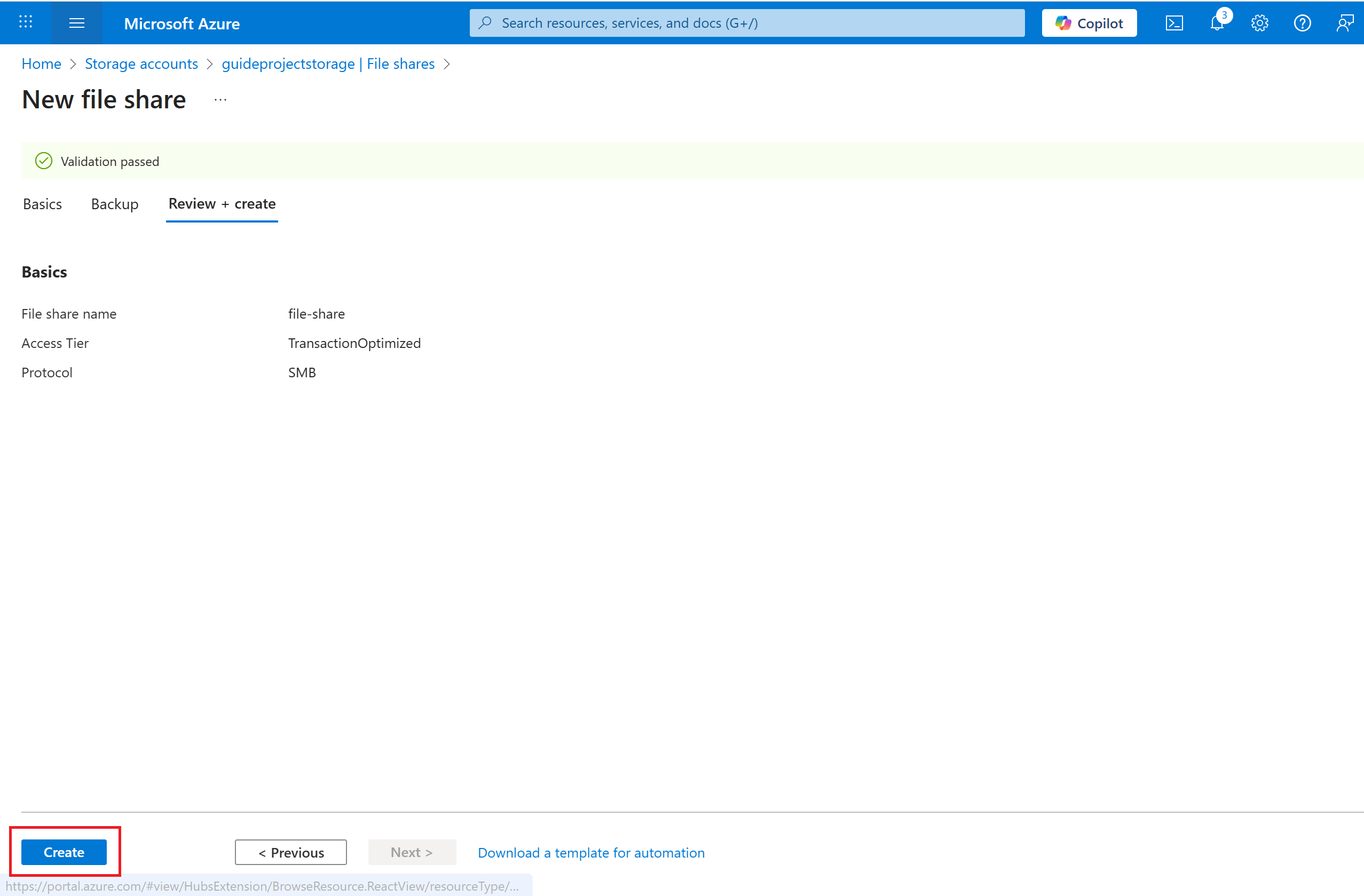Switch to the Basics tab
The height and width of the screenshot is (896, 1364).
coord(42,204)
